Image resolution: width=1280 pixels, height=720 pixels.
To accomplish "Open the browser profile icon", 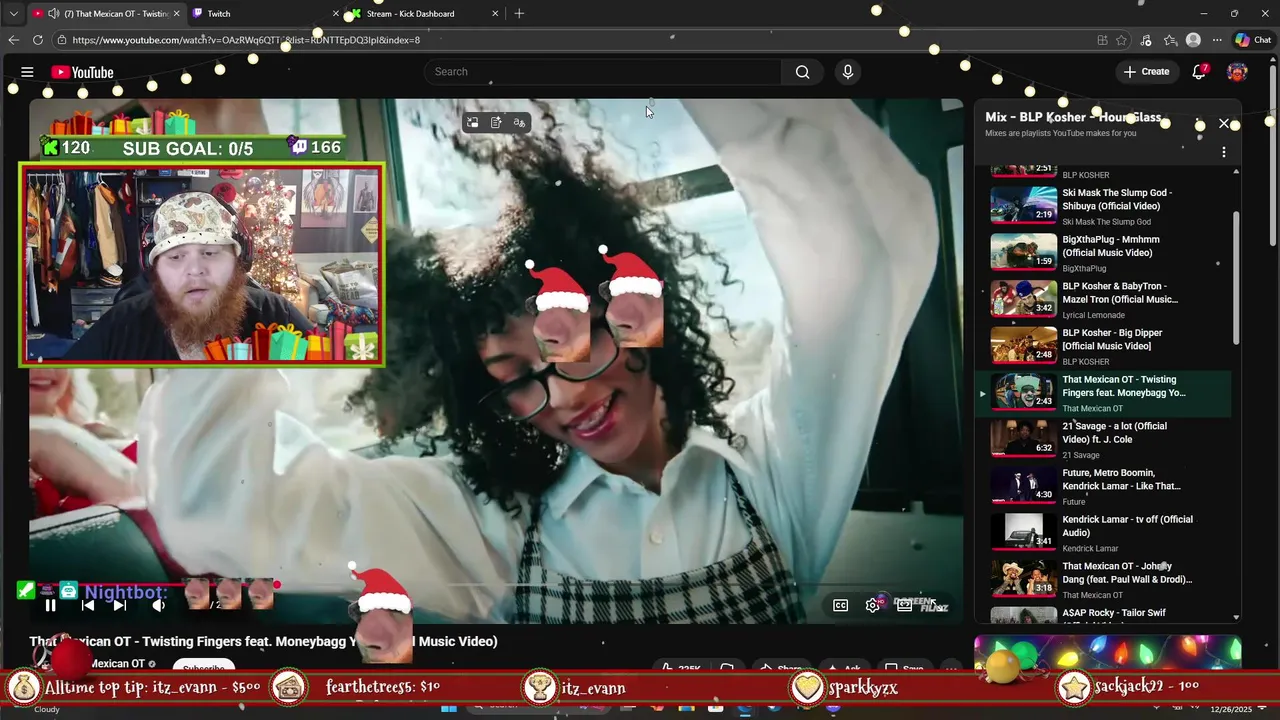I will (x=1193, y=40).
